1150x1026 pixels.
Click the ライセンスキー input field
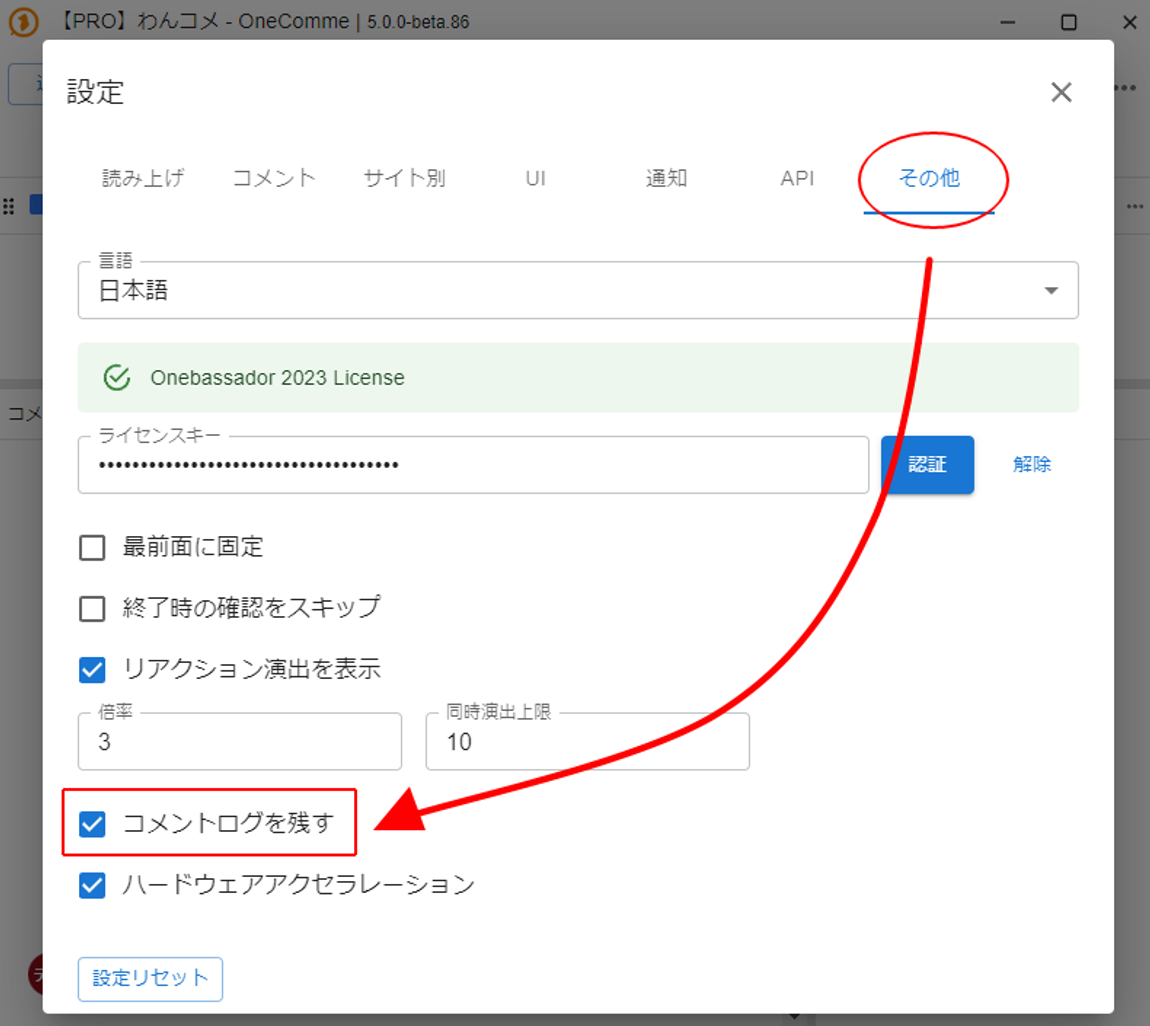point(472,465)
